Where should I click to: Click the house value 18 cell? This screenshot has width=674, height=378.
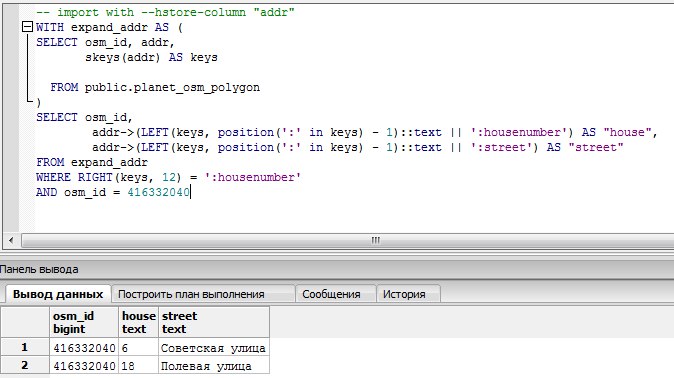(138, 366)
